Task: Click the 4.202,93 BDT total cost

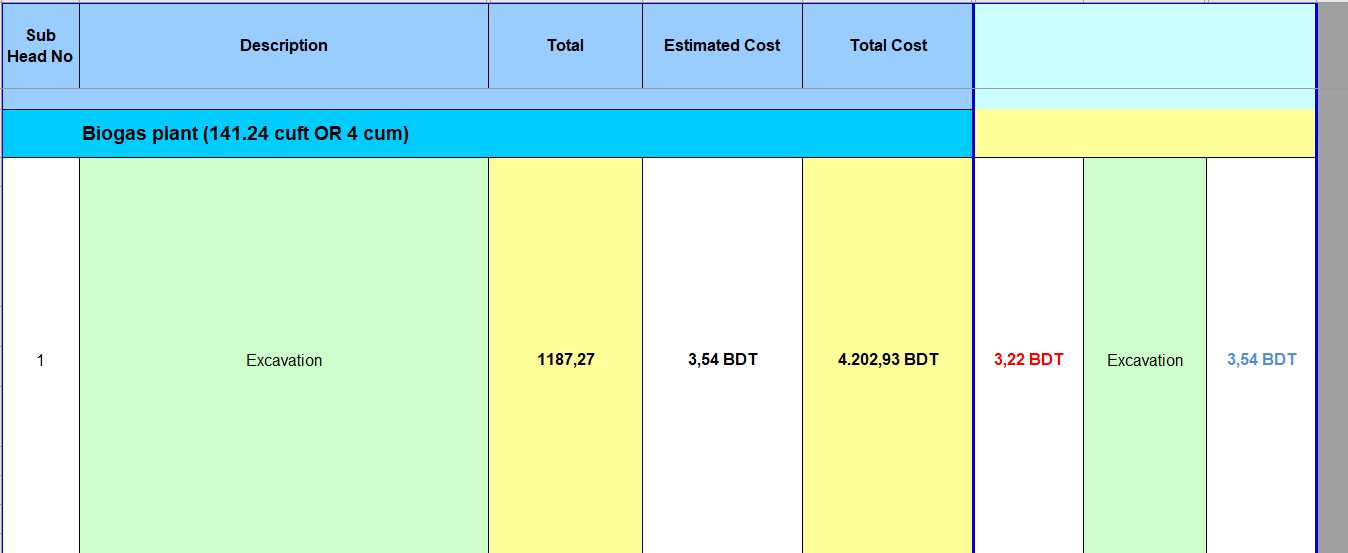Action: 888,360
